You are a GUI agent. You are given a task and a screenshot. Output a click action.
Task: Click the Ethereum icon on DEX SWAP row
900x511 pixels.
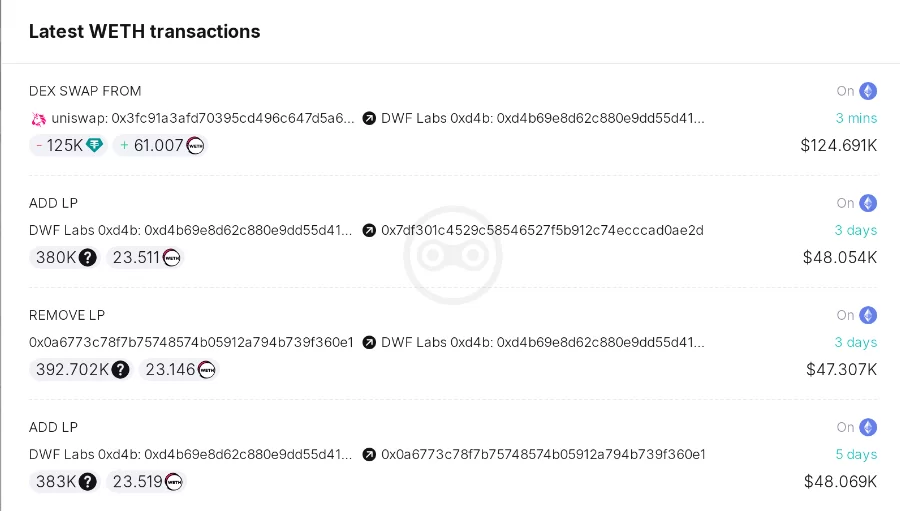868,91
